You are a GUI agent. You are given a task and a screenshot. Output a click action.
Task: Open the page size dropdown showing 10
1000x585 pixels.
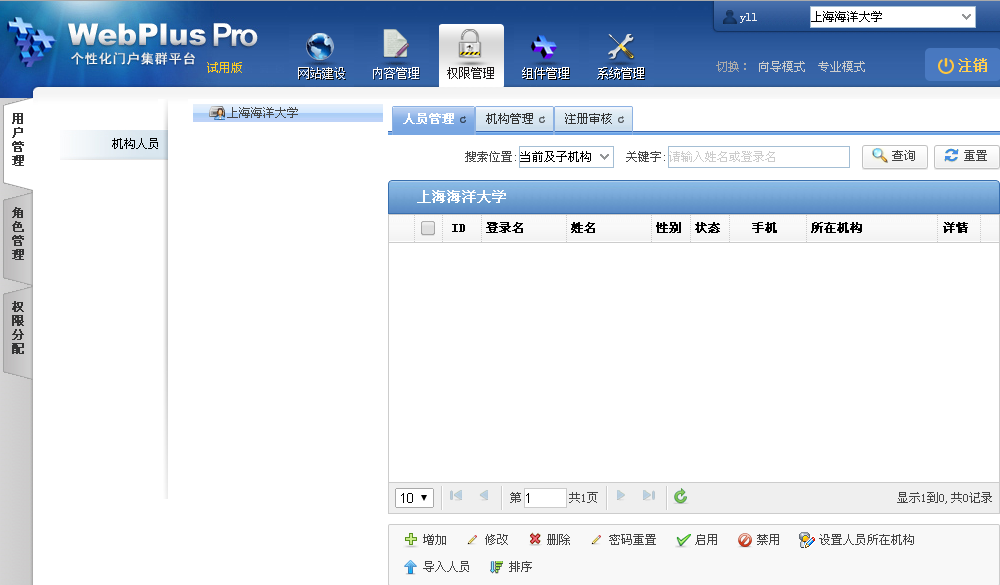[x=414, y=497]
